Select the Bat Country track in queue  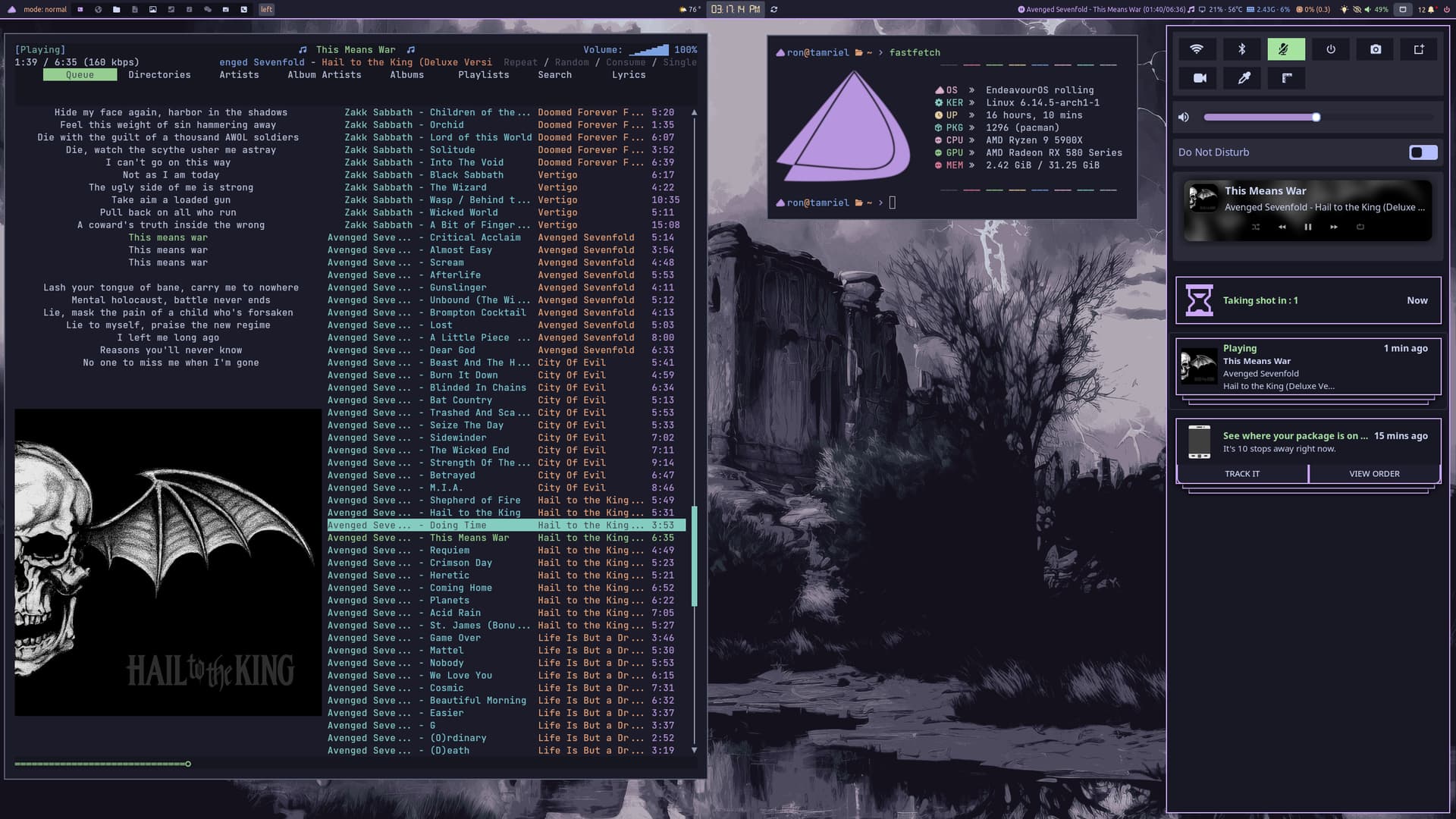pos(506,400)
